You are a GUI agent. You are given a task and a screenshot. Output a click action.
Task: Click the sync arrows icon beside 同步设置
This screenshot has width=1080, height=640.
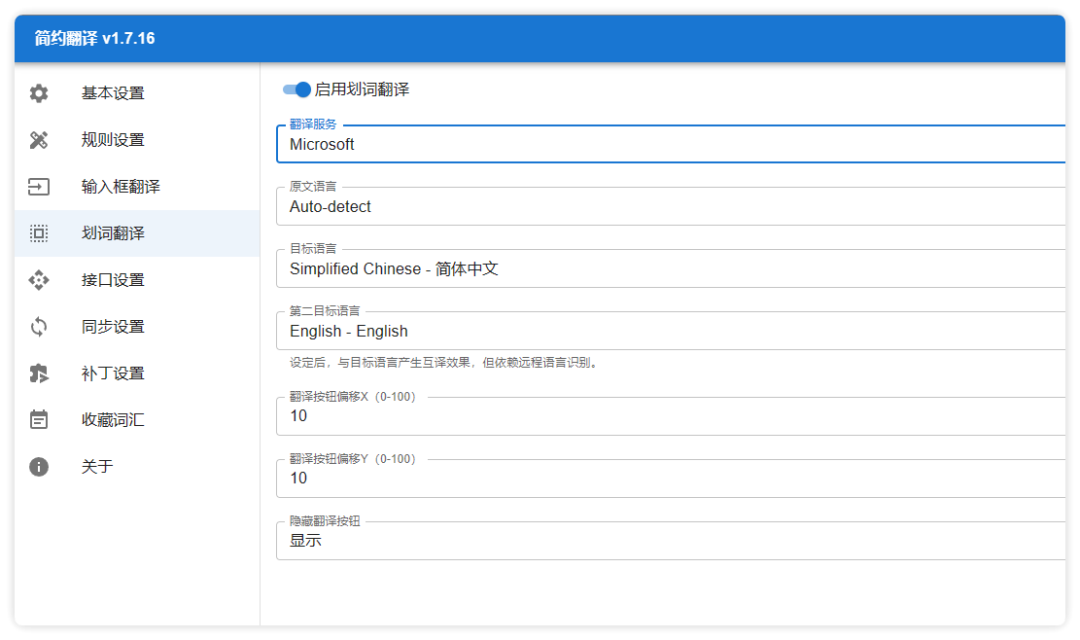[39, 327]
